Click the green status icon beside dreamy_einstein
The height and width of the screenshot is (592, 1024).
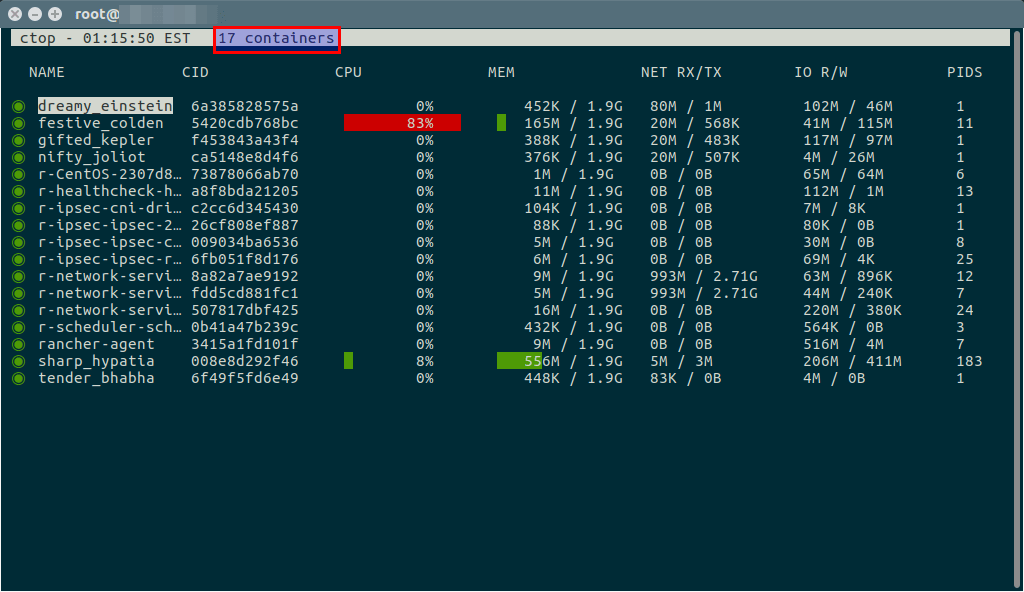pyautogui.click(x=18, y=106)
